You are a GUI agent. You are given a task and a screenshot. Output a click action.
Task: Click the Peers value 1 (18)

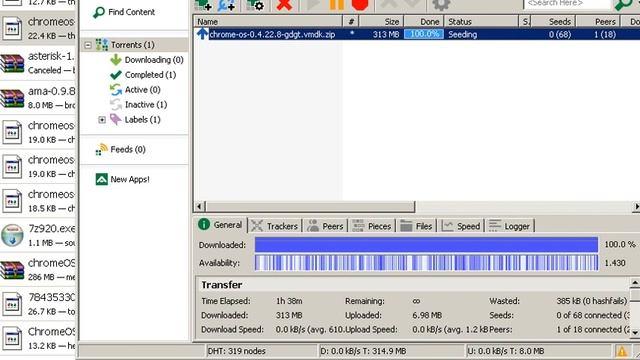point(604,35)
